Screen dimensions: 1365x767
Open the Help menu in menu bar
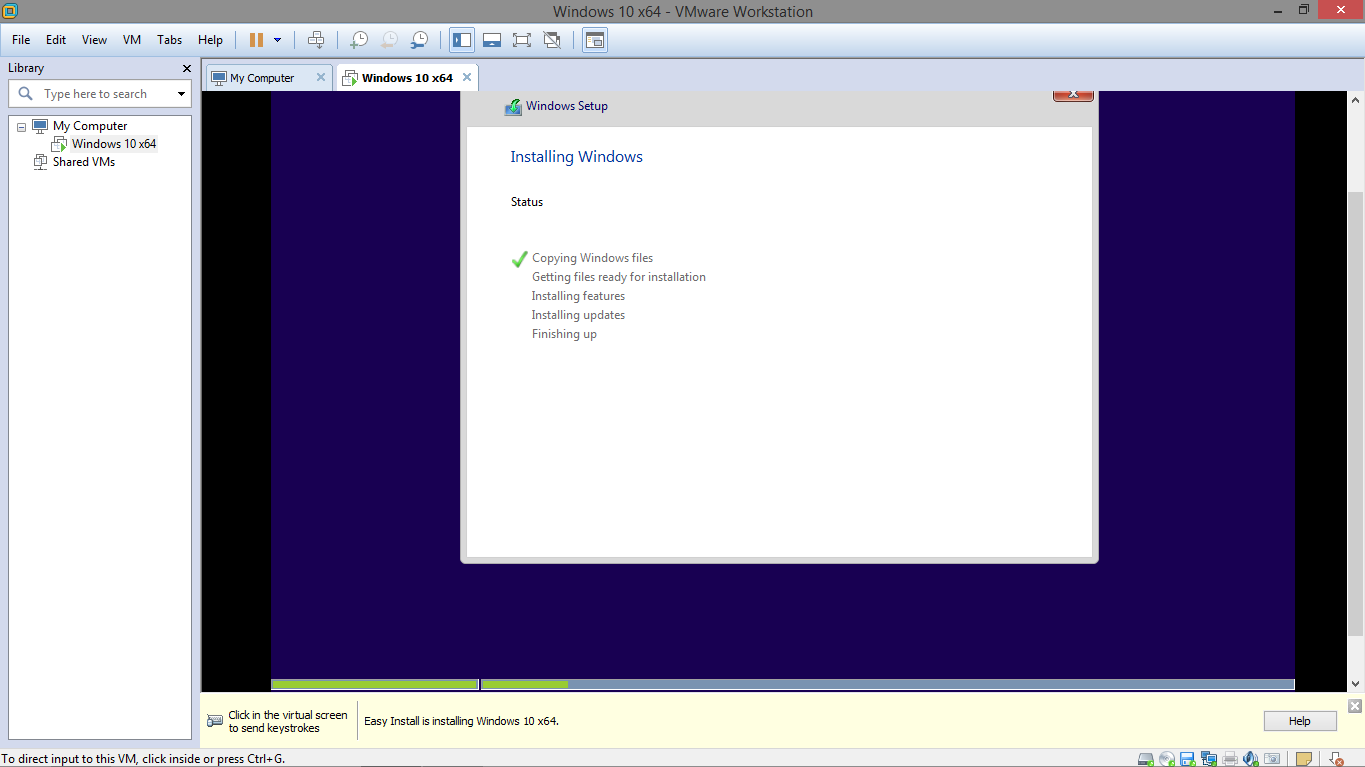[x=210, y=40]
